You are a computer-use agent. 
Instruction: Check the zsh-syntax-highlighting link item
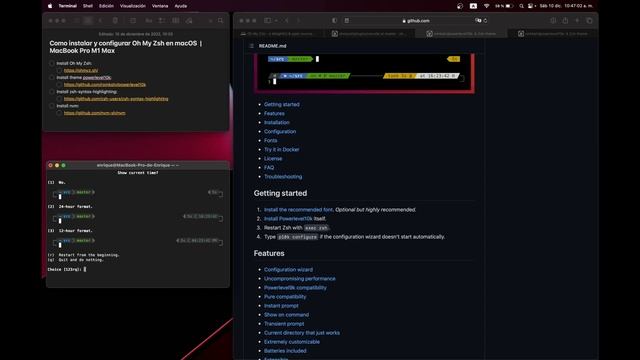(60, 99)
